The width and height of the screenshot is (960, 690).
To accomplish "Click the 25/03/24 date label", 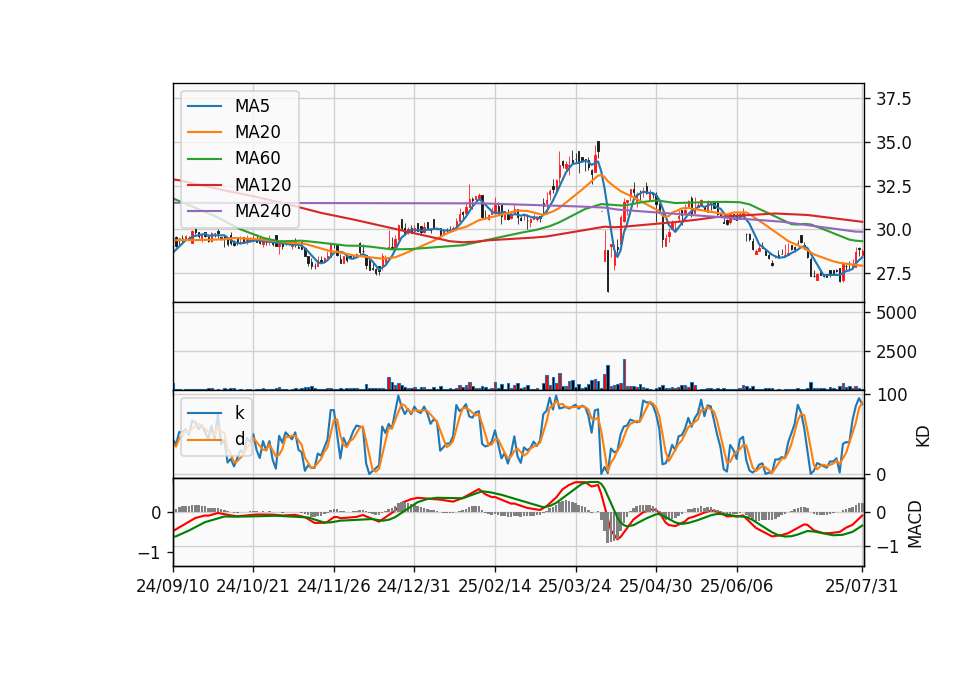I will point(575,586).
